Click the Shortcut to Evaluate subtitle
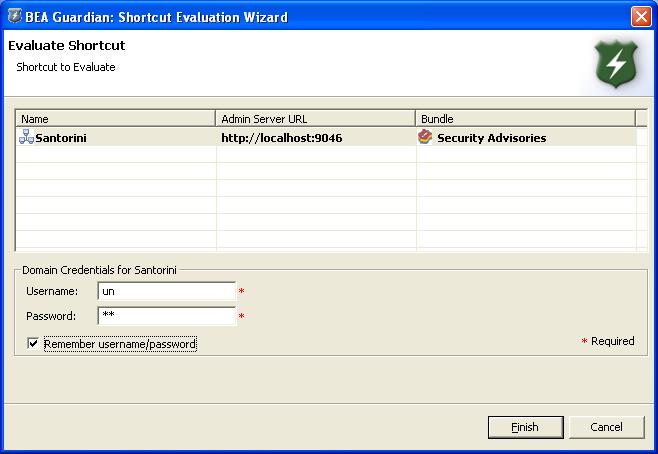Viewport: 658px width, 454px height. tap(66, 67)
